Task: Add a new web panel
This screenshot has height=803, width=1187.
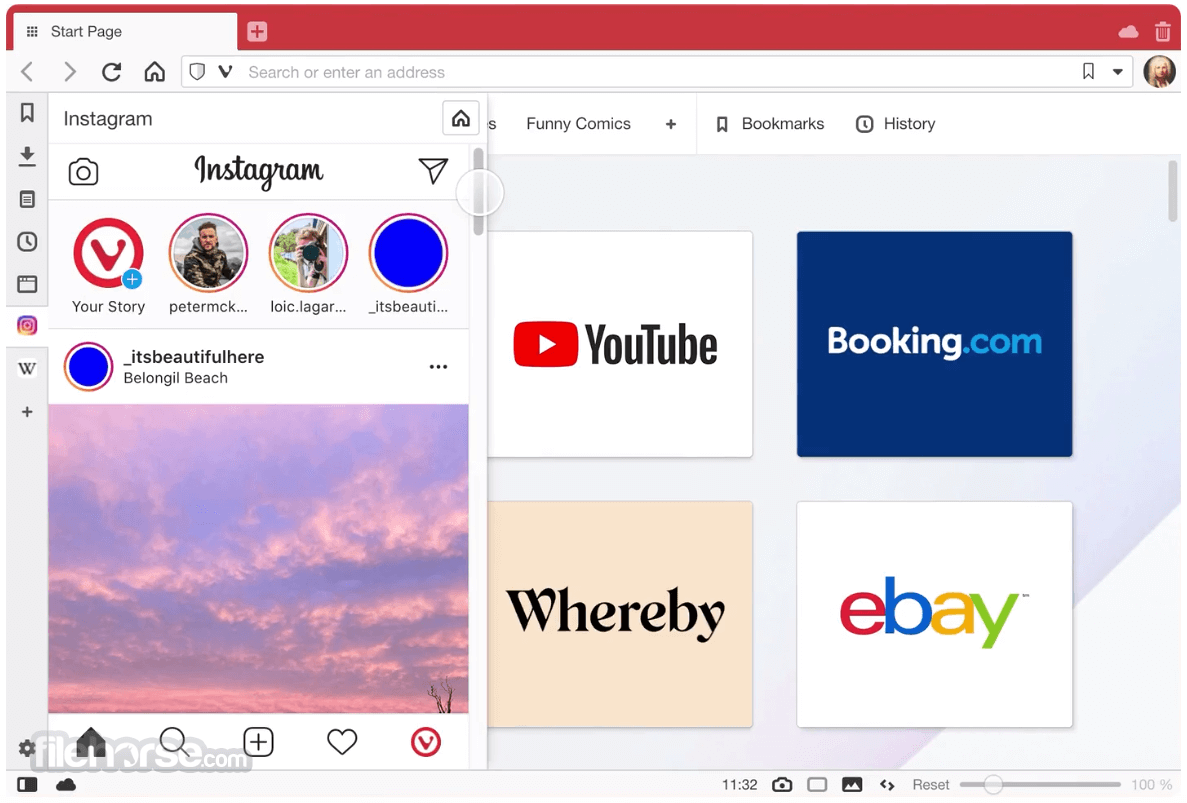Action: (27, 412)
